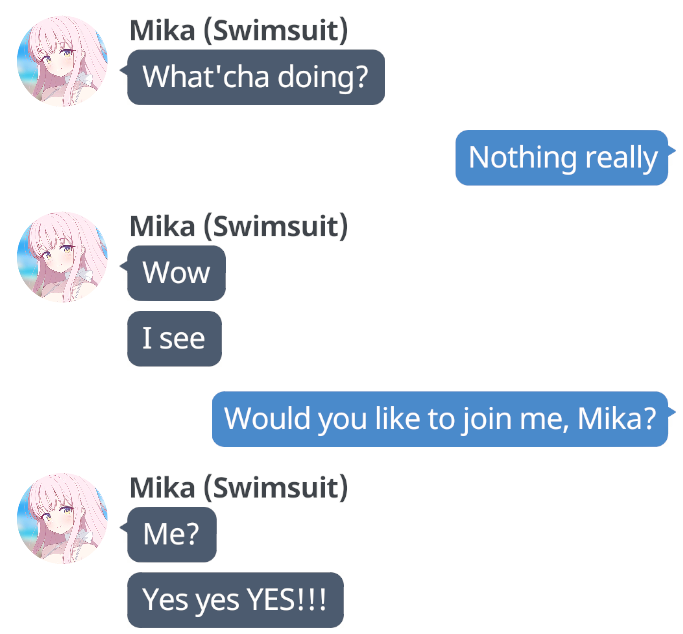Screen dimensions: 683x634
Task: Click the tail pointer of "What'cha doing?" bubble
Action: pyautogui.click(x=124, y=70)
